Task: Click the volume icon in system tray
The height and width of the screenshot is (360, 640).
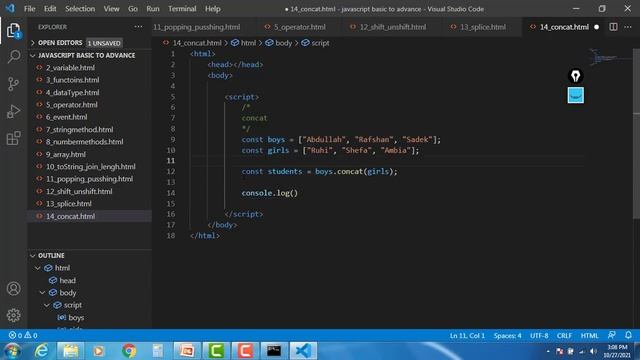Action: click(593, 351)
